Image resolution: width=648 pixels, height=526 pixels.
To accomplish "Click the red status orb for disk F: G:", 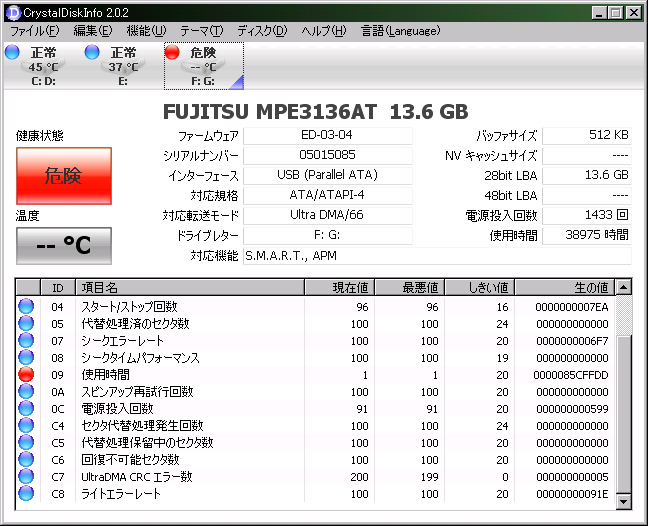I will point(172,52).
